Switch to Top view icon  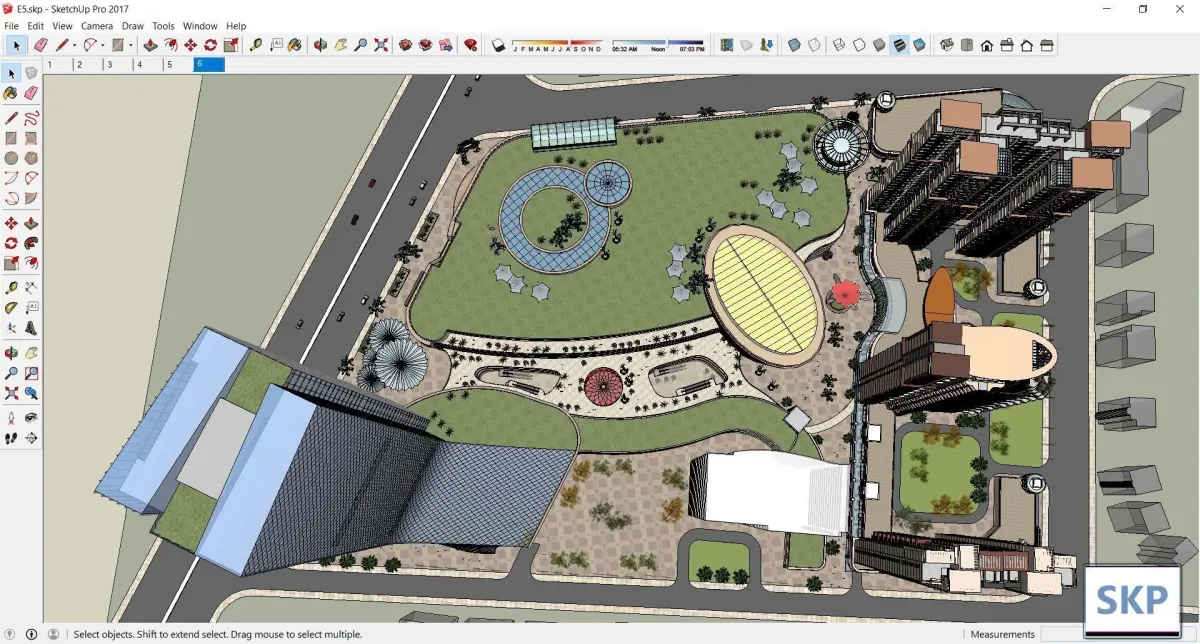[966, 45]
